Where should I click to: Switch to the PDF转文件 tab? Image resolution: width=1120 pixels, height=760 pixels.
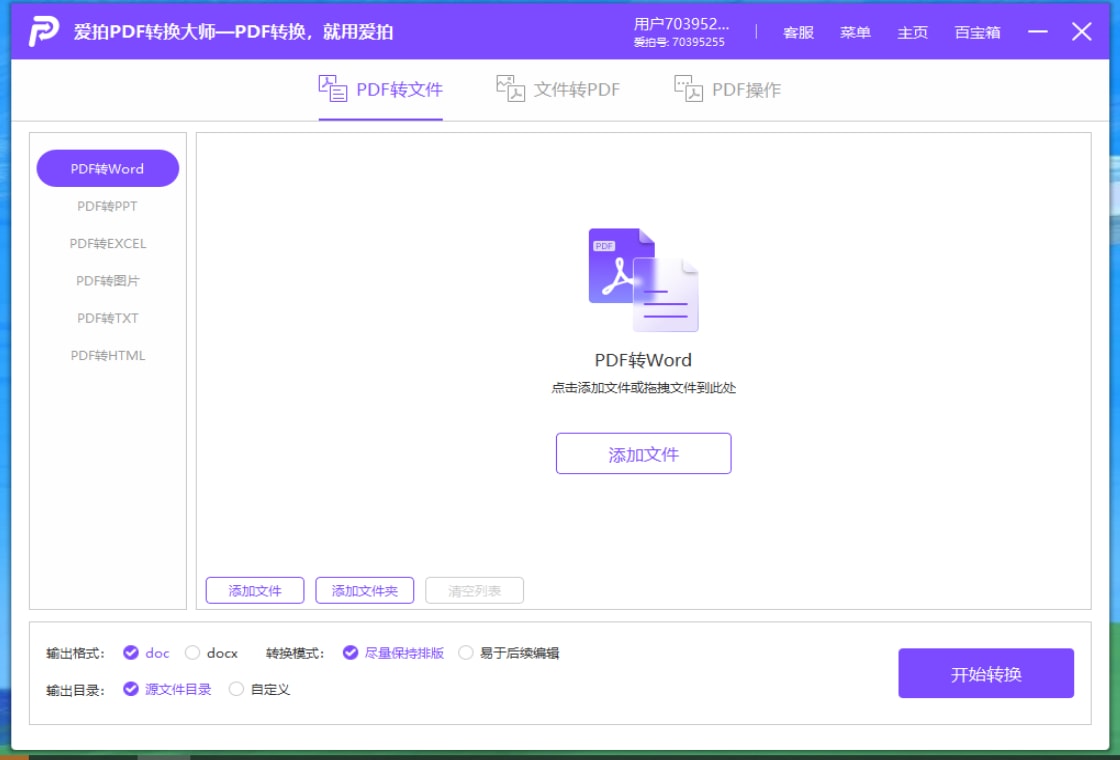(x=381, y=89)
